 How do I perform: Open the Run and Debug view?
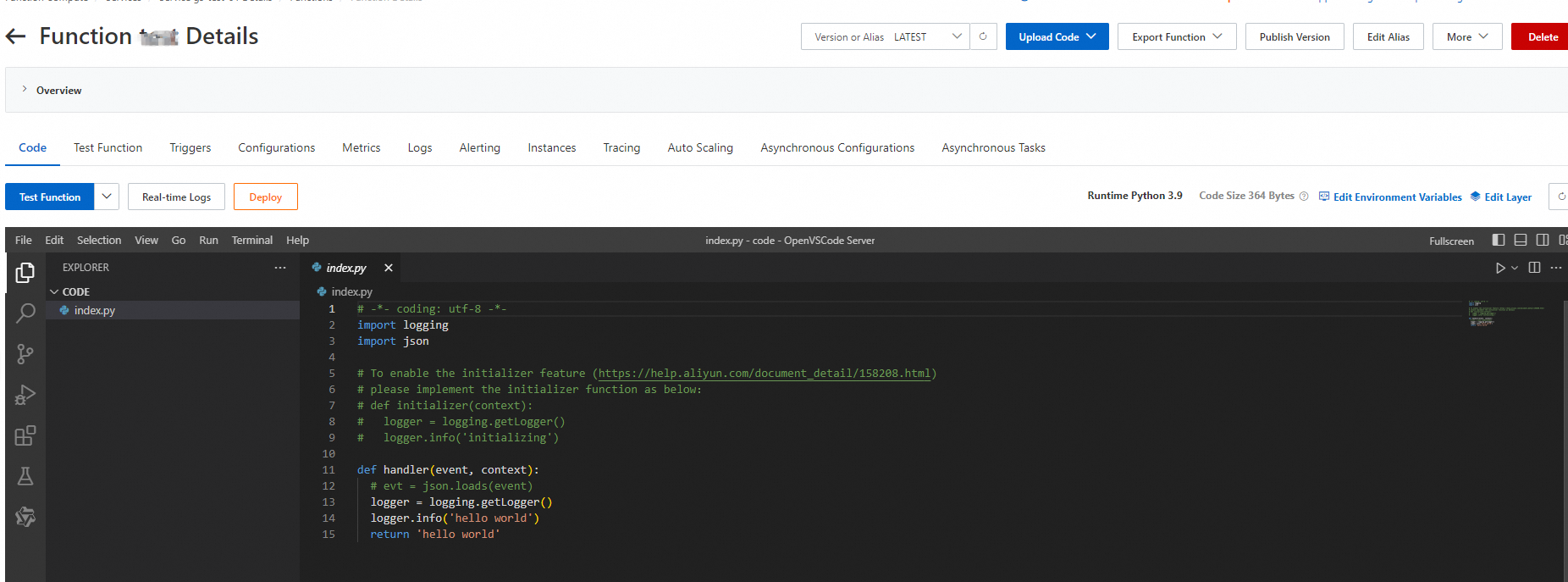(25, 395)
